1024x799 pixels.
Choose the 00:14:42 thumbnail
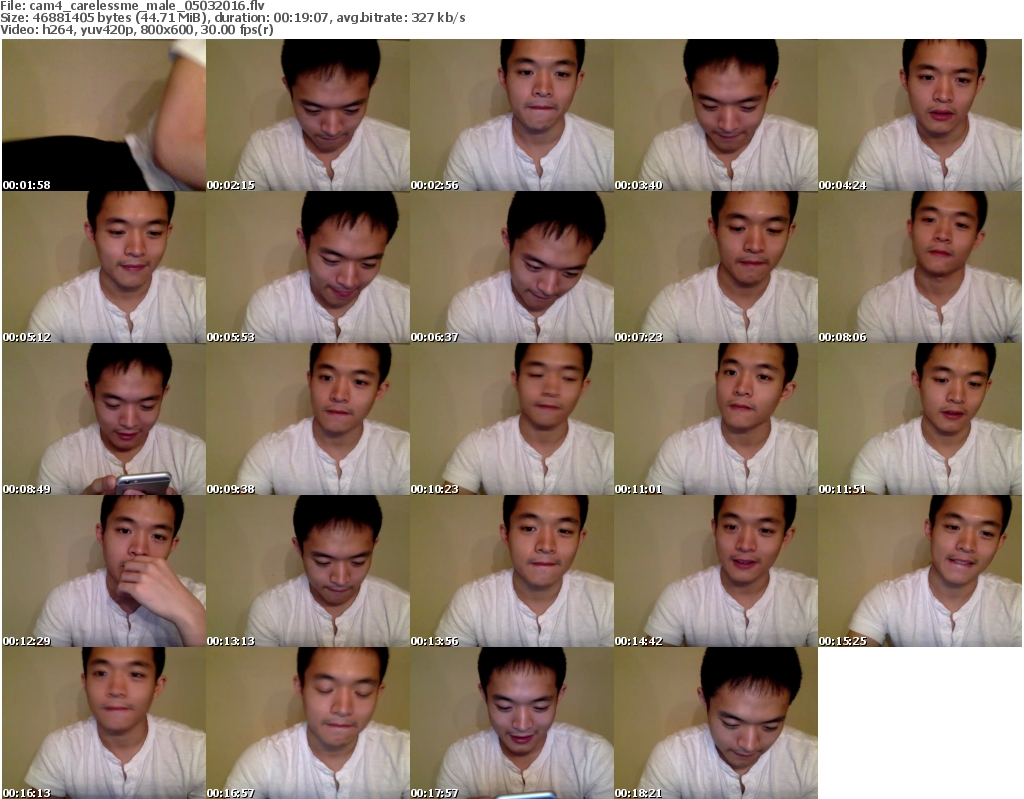click(716, 571)
